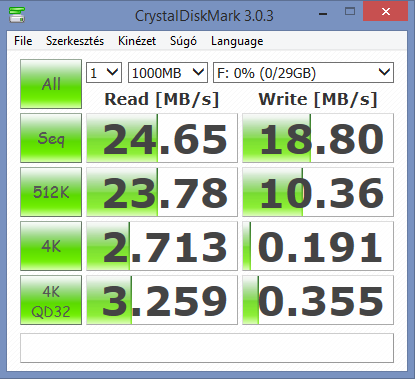This screenshot has width=415, height=379.
Task: Click the 512K write result 10.36
Action: point(318,192)
